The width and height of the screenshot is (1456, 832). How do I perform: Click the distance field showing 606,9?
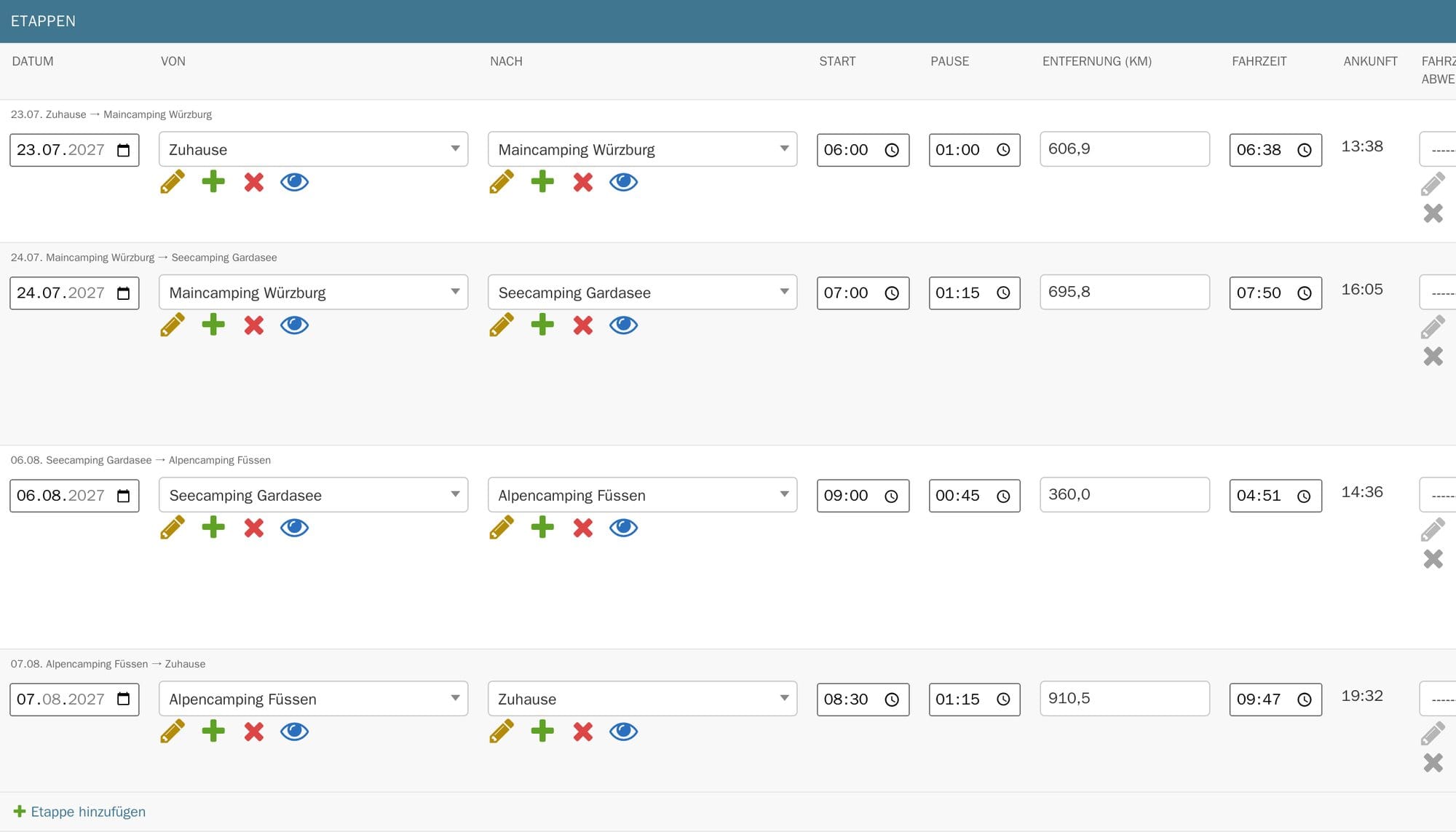point(1125,149)
